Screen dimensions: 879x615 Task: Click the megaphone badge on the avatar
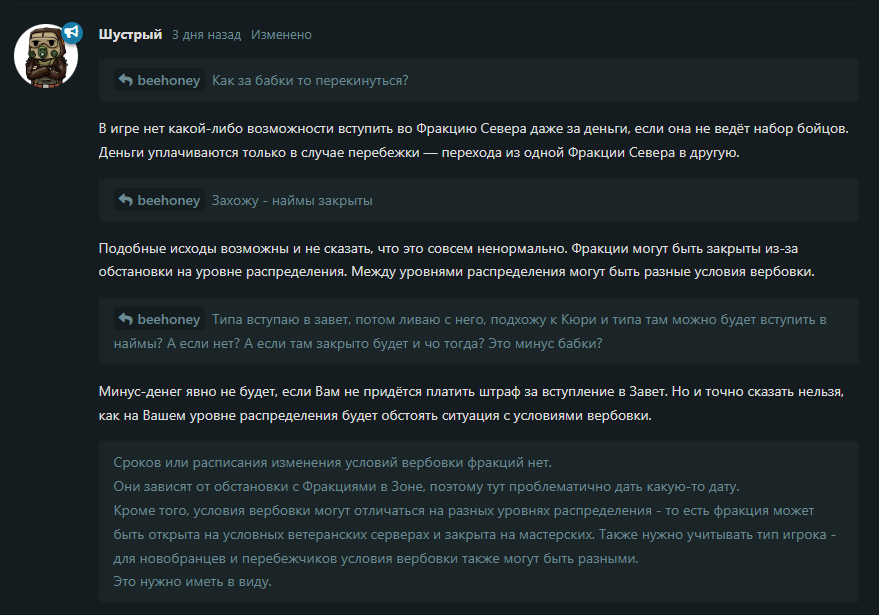[72, 33]
